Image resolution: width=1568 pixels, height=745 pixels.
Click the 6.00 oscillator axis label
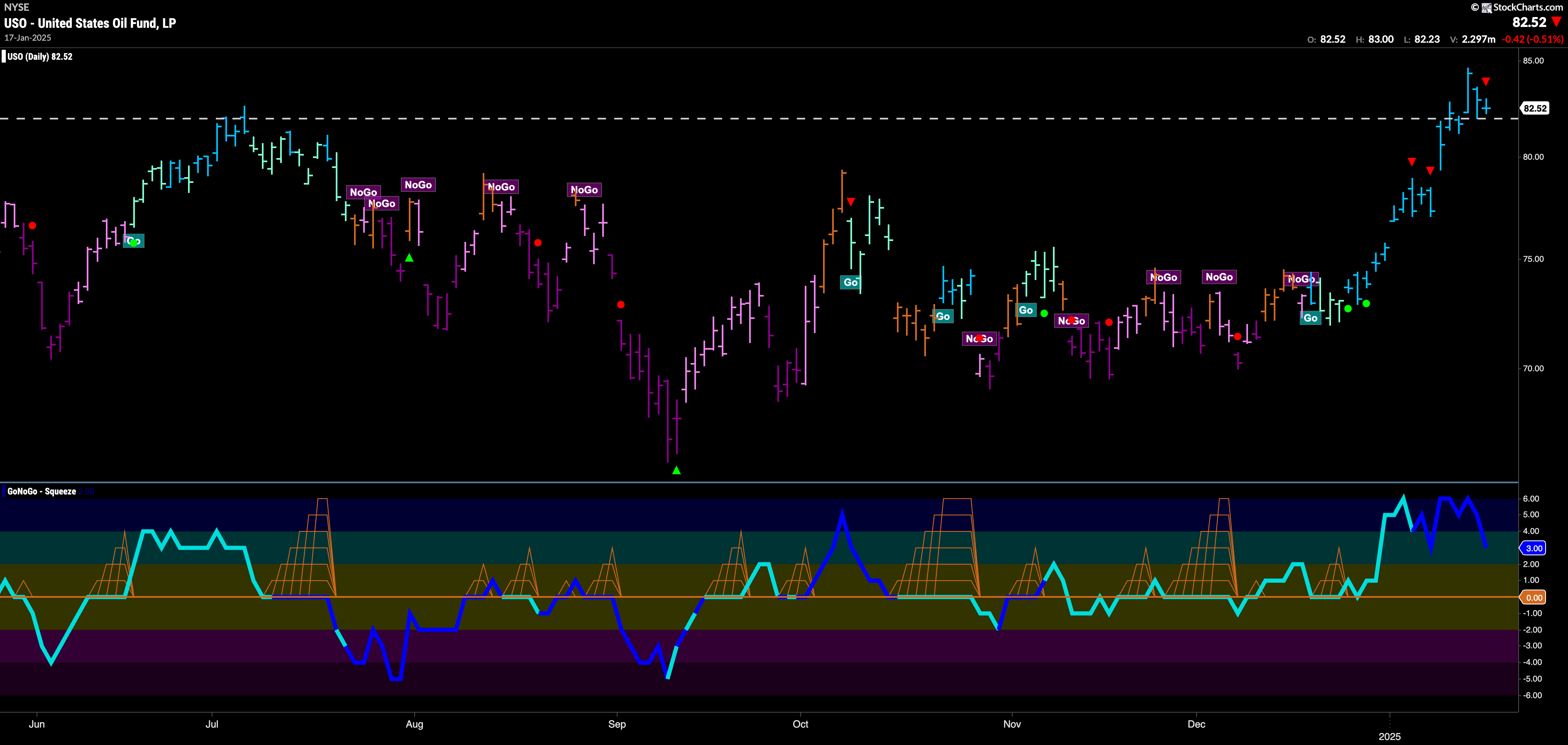click(x=1531, y=499)
